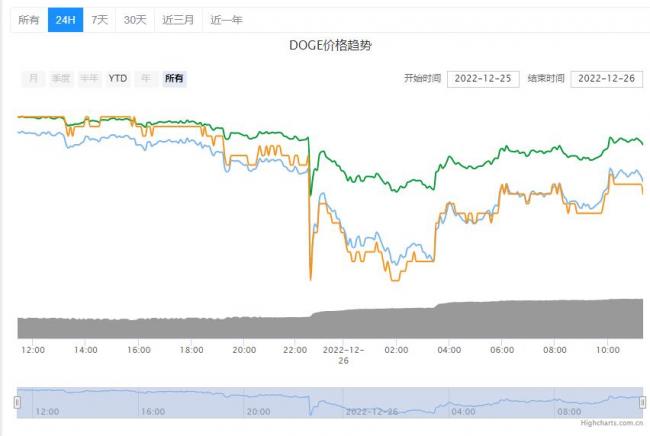Click the 2022-12-26 main x-axis date label
The width and height of the screenshot is (650, 436).
[343, 355]
